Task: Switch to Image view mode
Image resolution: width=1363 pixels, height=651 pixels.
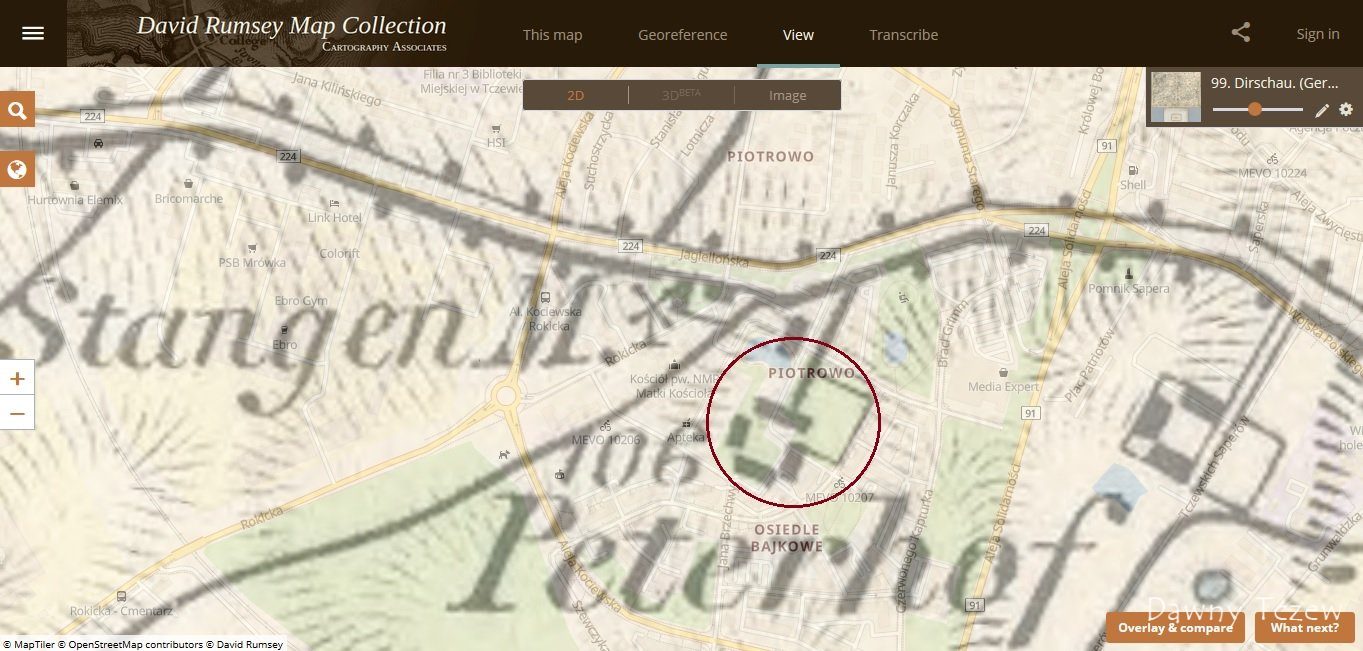Action: pyautogui.click(x=787, y=96)
